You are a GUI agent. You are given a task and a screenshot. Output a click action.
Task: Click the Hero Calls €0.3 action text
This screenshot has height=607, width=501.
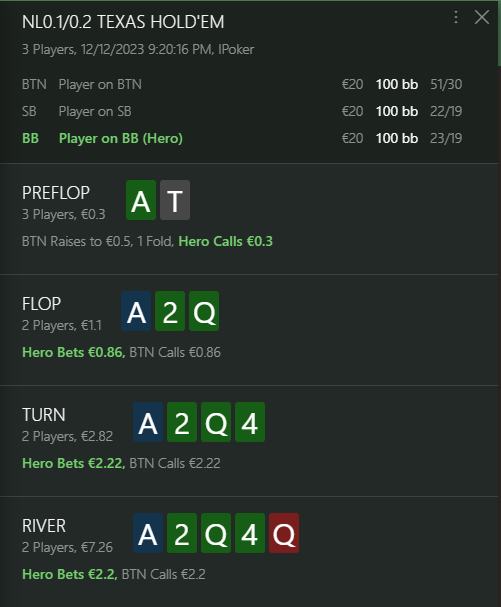(x=225, y=242)
